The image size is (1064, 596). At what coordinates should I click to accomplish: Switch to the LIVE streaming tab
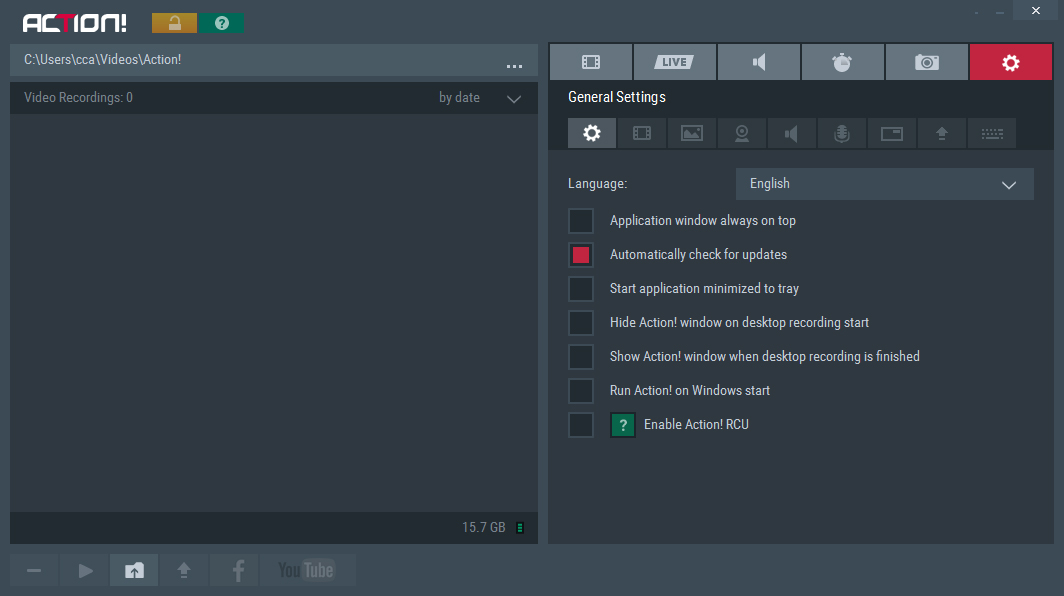coord(674,62)
